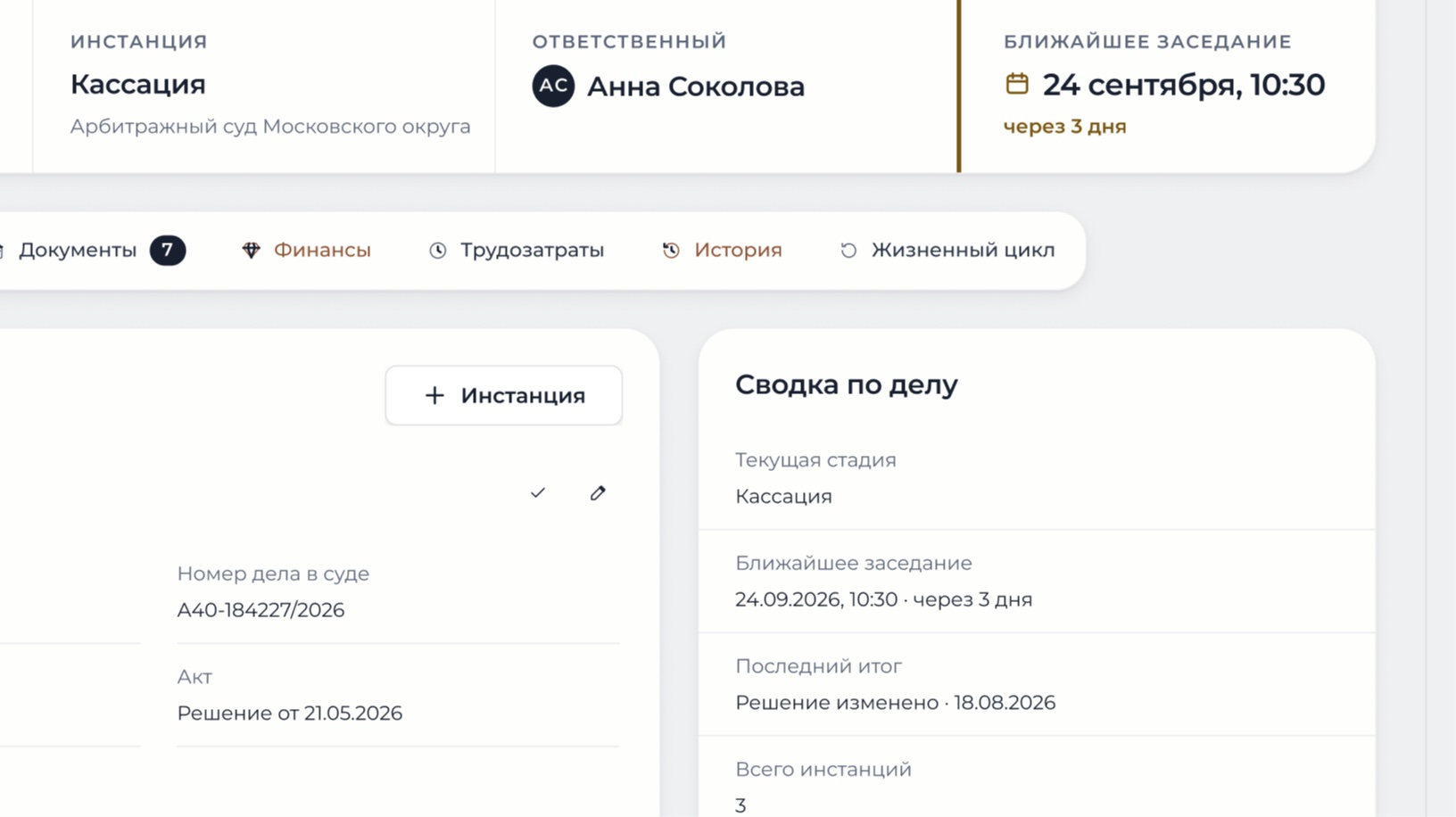
Task: Switch to the Финансы tab
Action: click(307, 251)
